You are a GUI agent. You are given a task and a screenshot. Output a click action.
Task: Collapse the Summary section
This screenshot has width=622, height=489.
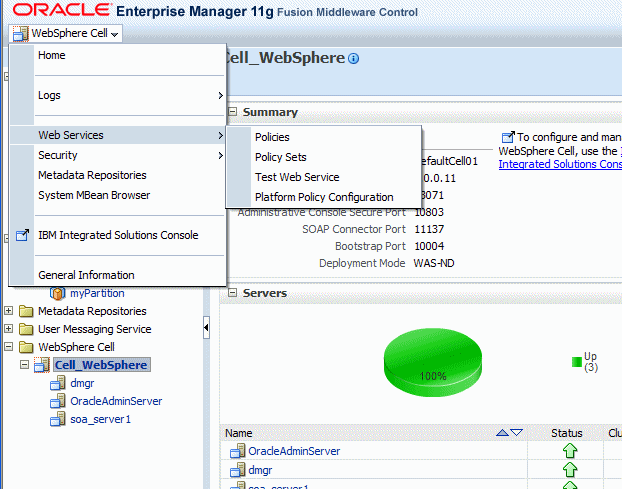pos(232,112)
